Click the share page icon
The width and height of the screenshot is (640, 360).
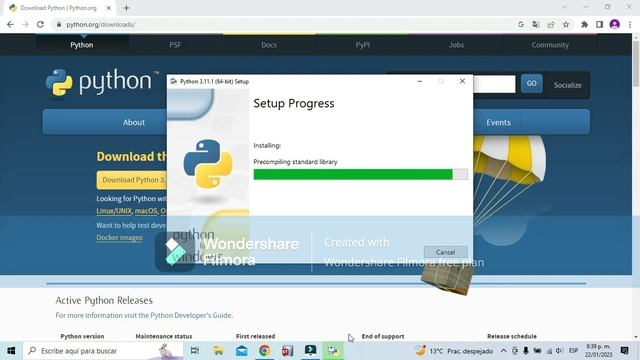pyautogui.click(x=551, y=24)
